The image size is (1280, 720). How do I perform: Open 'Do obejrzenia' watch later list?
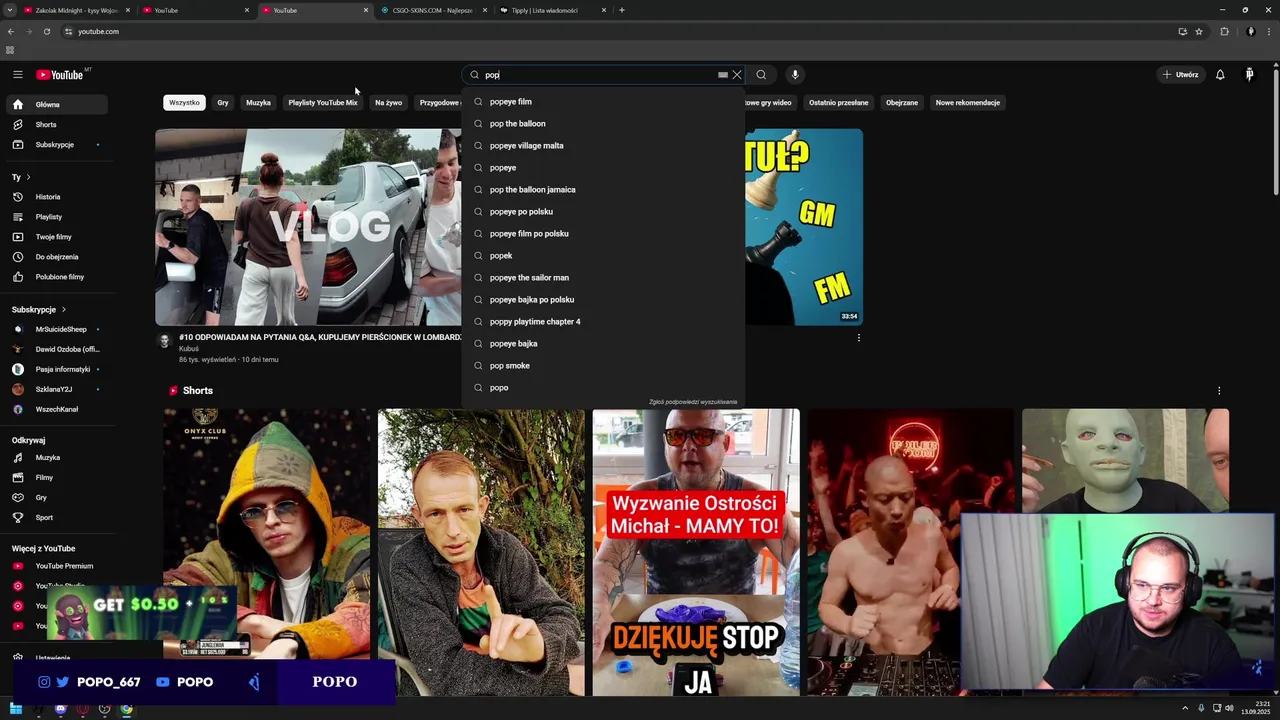pyautogui.click(x=57, y=257)
